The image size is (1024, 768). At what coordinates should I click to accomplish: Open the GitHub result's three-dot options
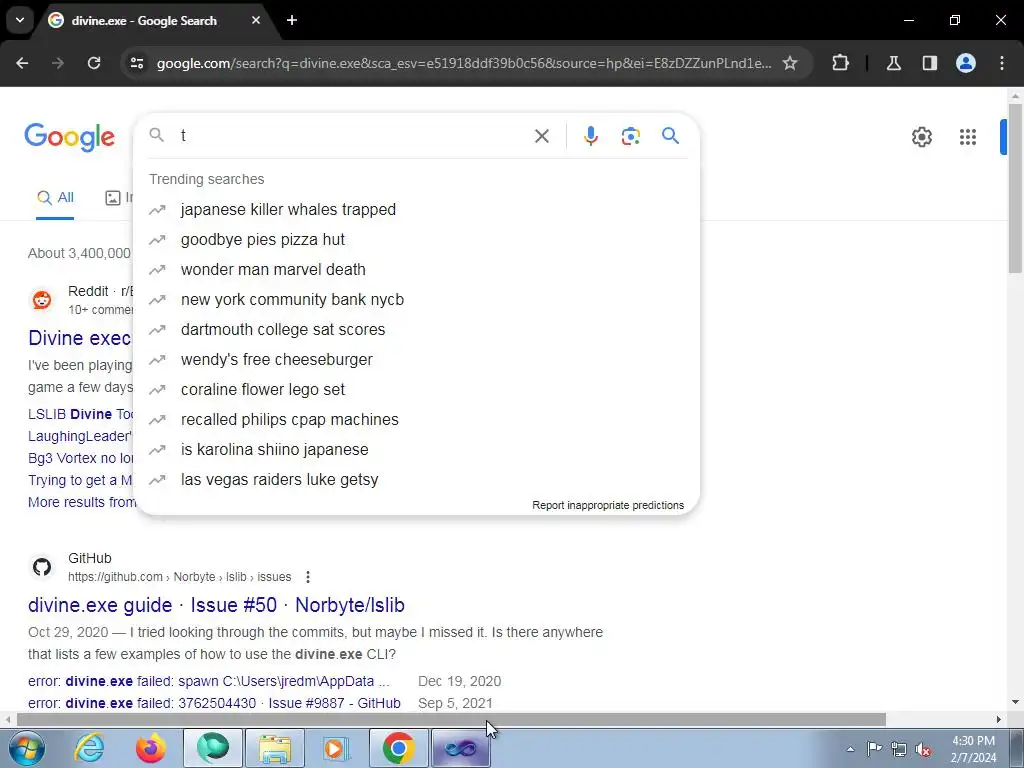308,577
